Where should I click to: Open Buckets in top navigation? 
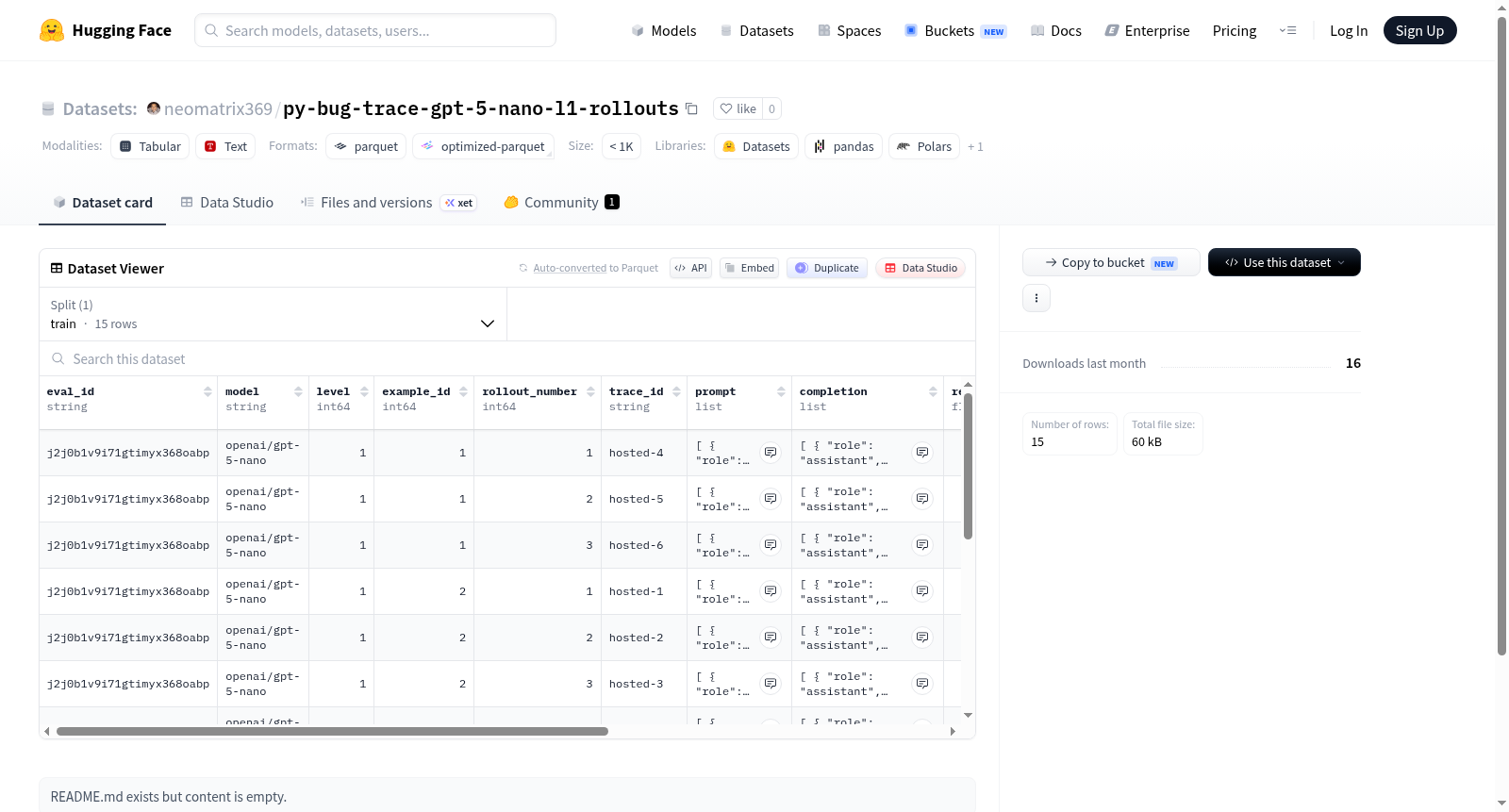[955, 30]
